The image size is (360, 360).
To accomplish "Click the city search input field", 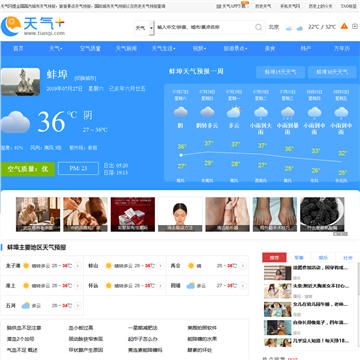I will click(204, 27).
